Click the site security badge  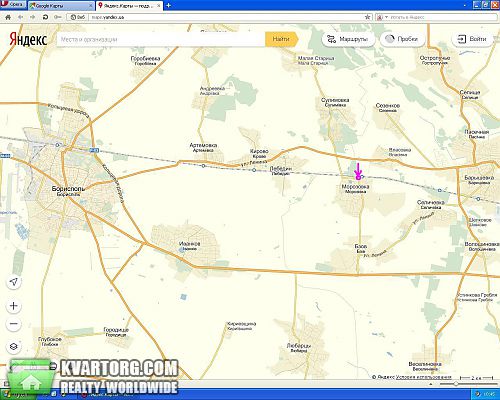pos(78,17)
